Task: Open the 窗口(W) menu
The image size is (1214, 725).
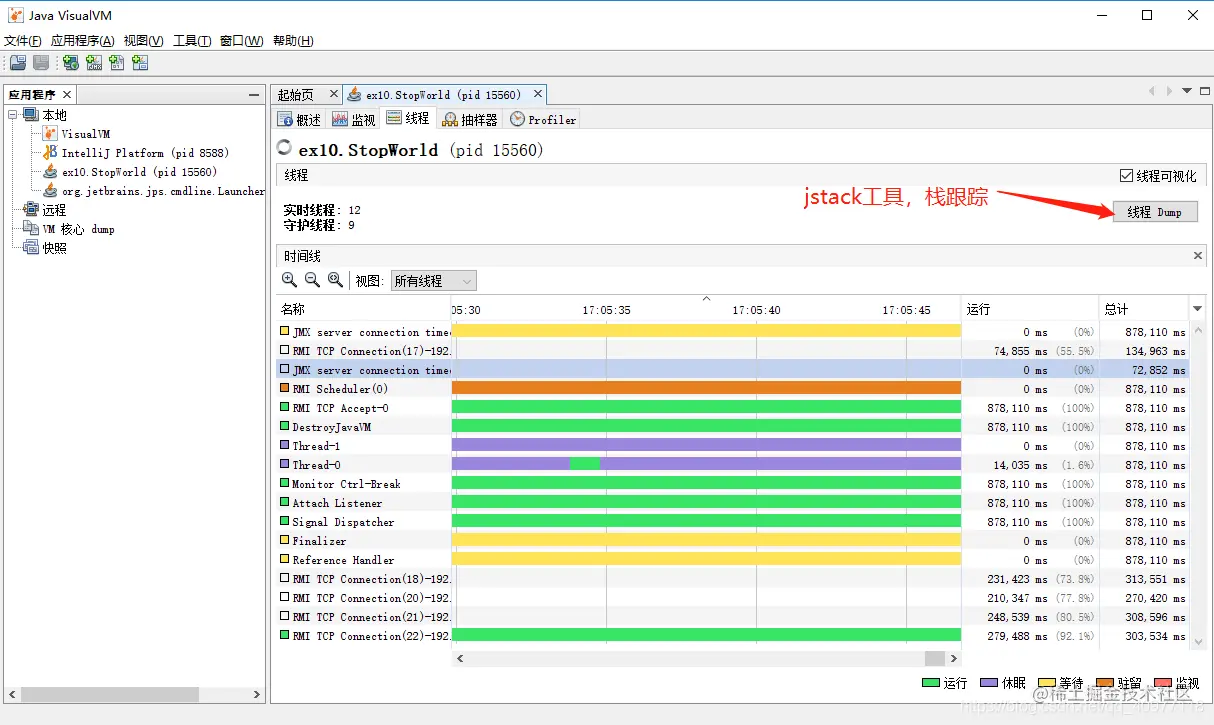Action: click(242, 41)
